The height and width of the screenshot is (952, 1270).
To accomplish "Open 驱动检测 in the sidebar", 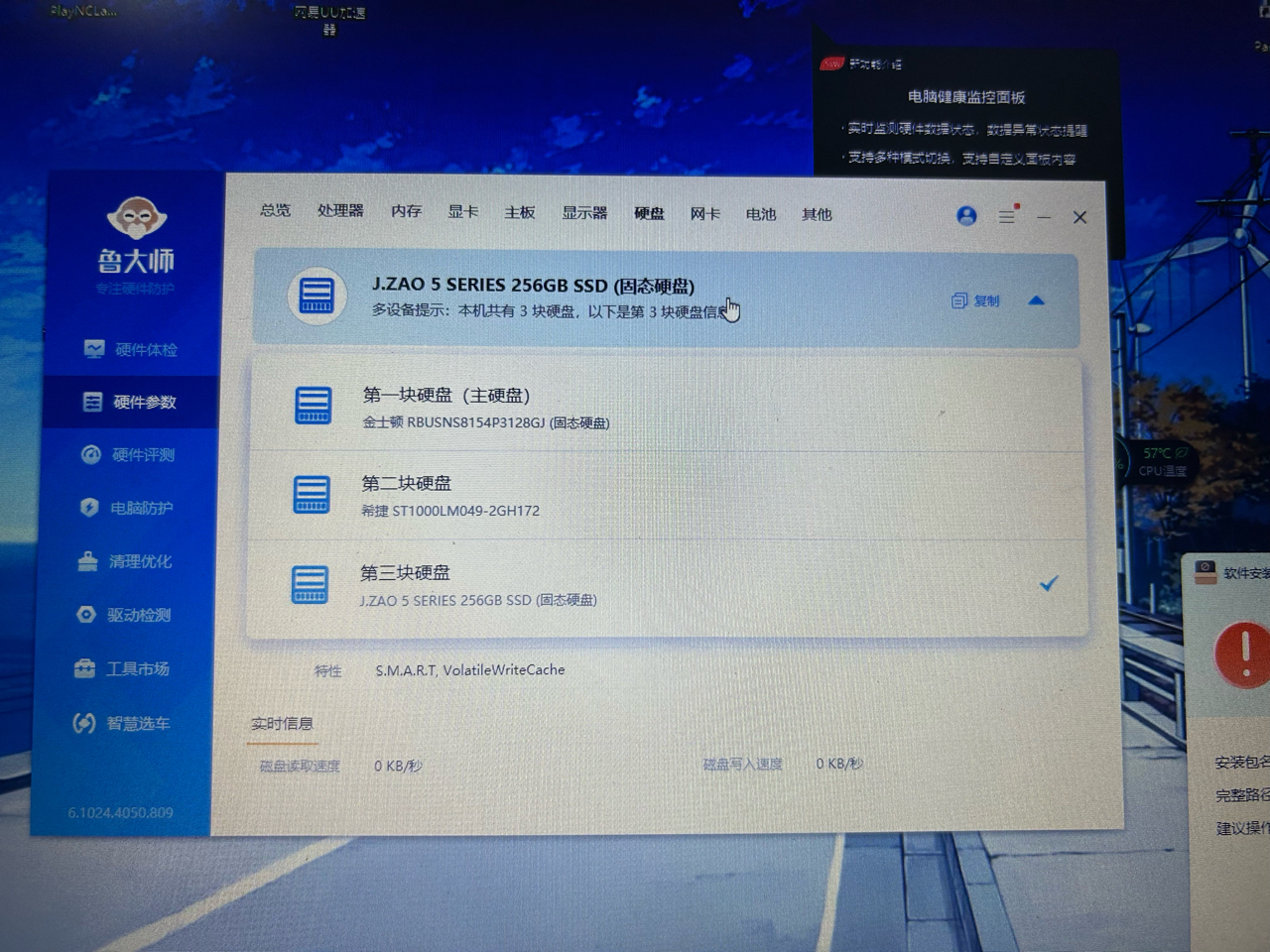I will tap(123, 615).
